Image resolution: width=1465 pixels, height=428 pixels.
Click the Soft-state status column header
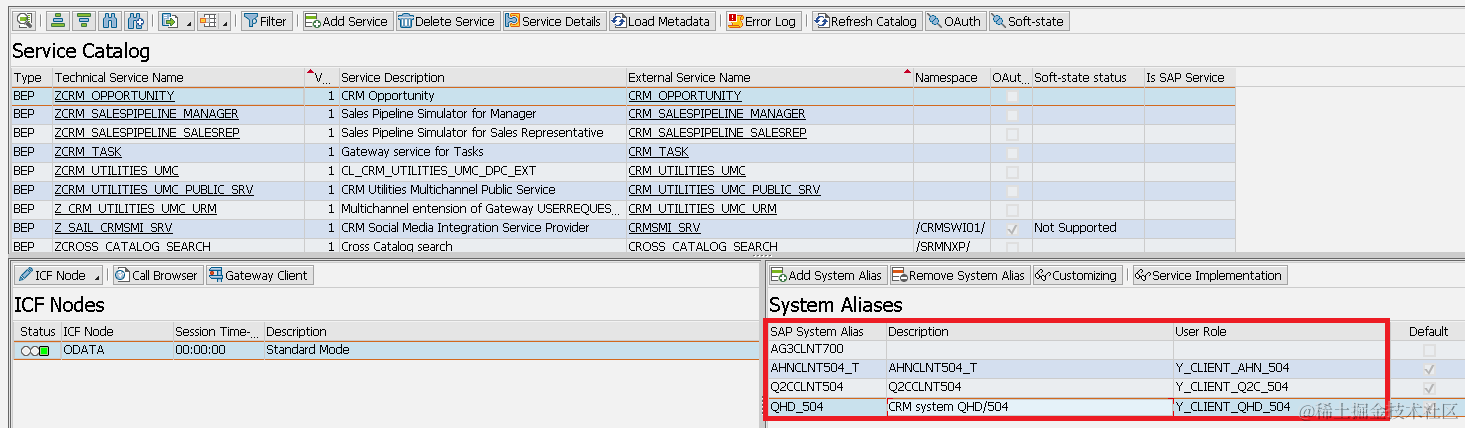click(x=1087, y=77)
